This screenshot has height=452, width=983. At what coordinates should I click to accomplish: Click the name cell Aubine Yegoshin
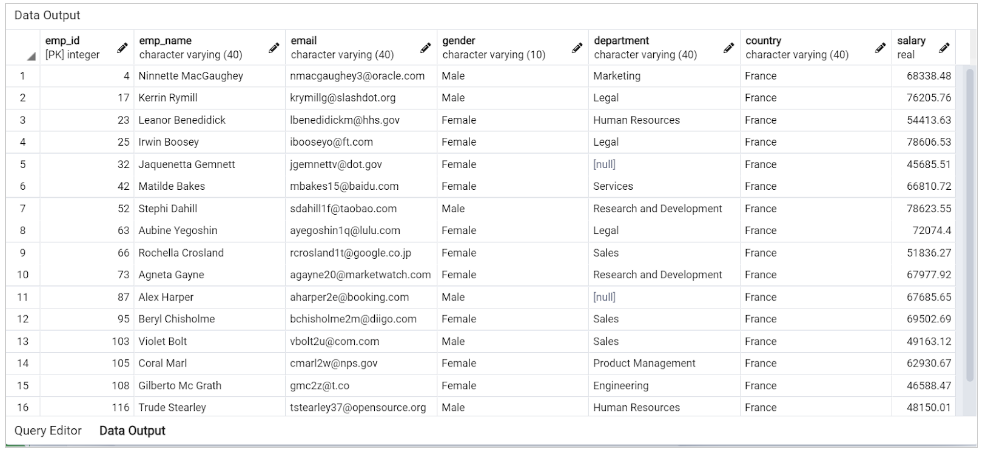(x=210, y=231)
